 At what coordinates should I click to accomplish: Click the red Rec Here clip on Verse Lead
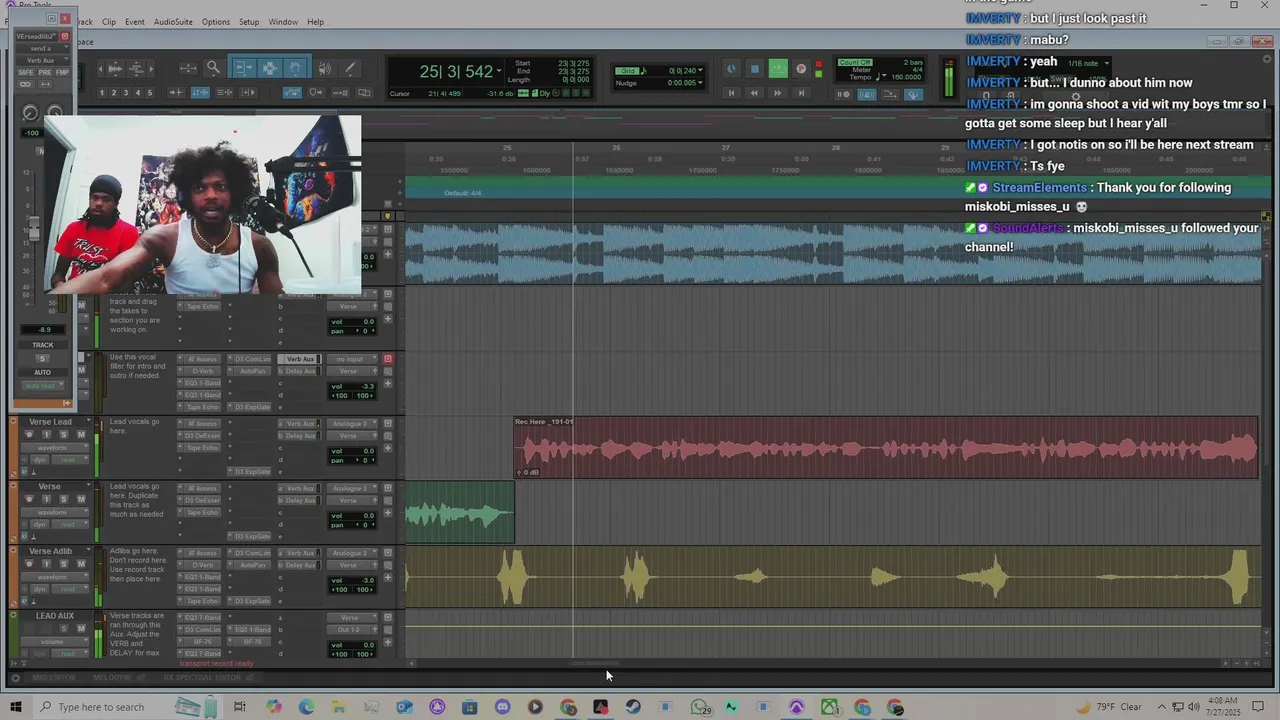[x=886, y=448]
